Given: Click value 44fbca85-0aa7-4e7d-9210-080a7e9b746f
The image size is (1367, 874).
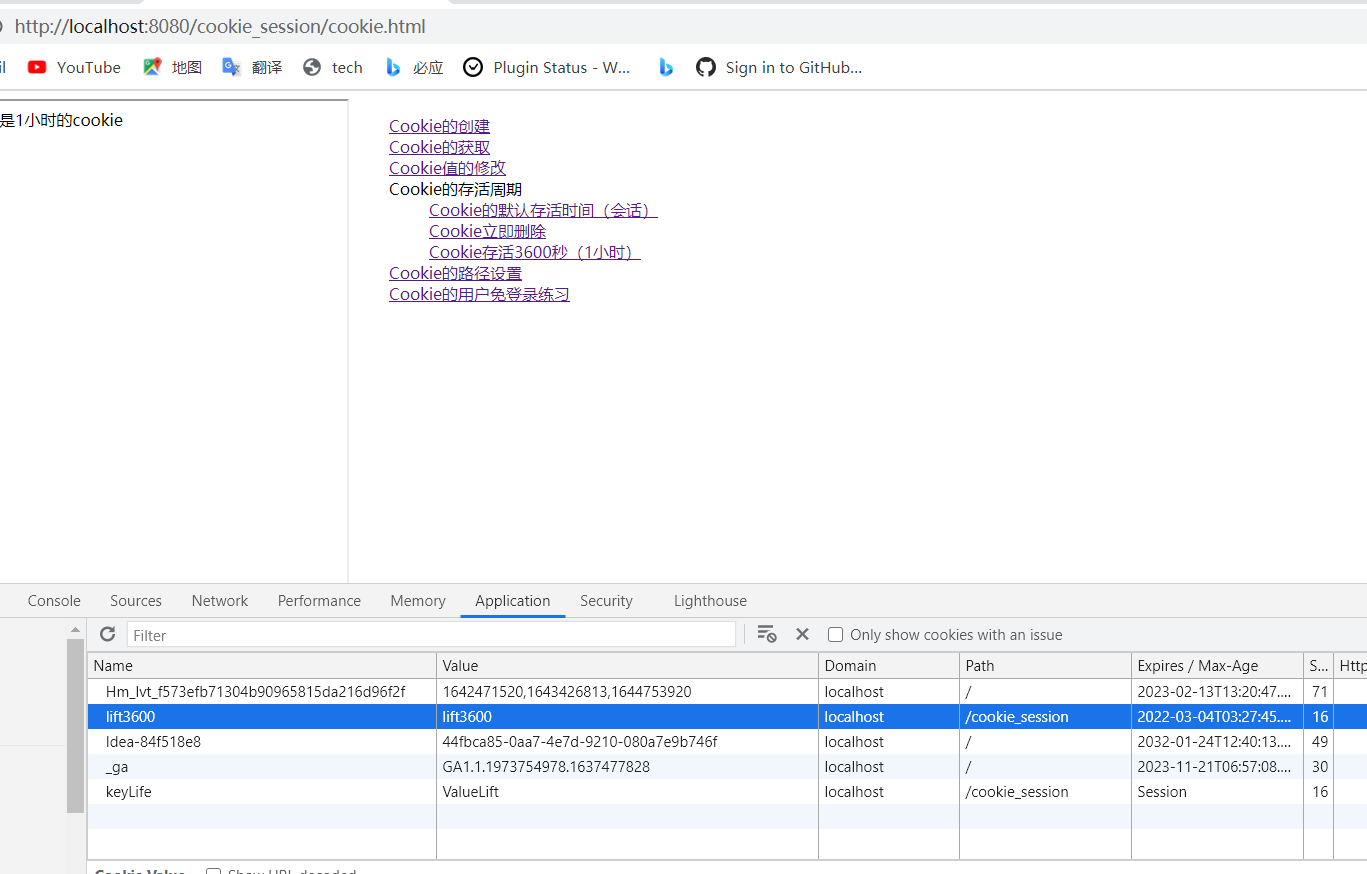Looking at the screenshot, I should click(x=627, y=742).
